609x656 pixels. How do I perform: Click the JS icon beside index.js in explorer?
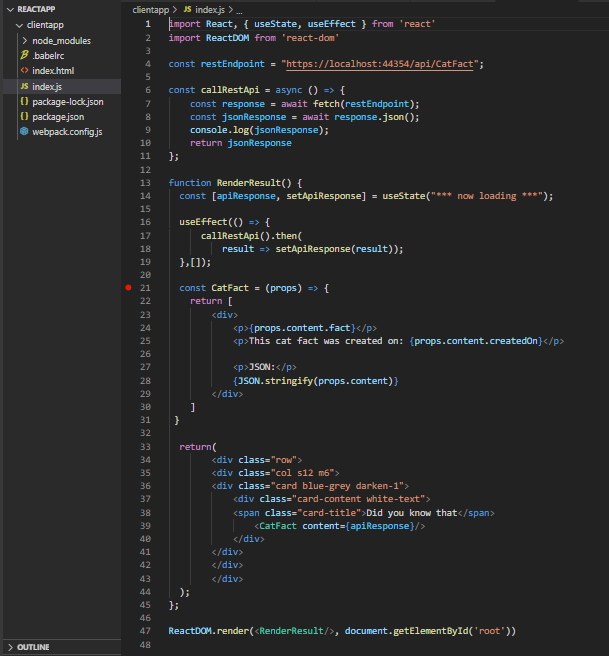[25, 87]
